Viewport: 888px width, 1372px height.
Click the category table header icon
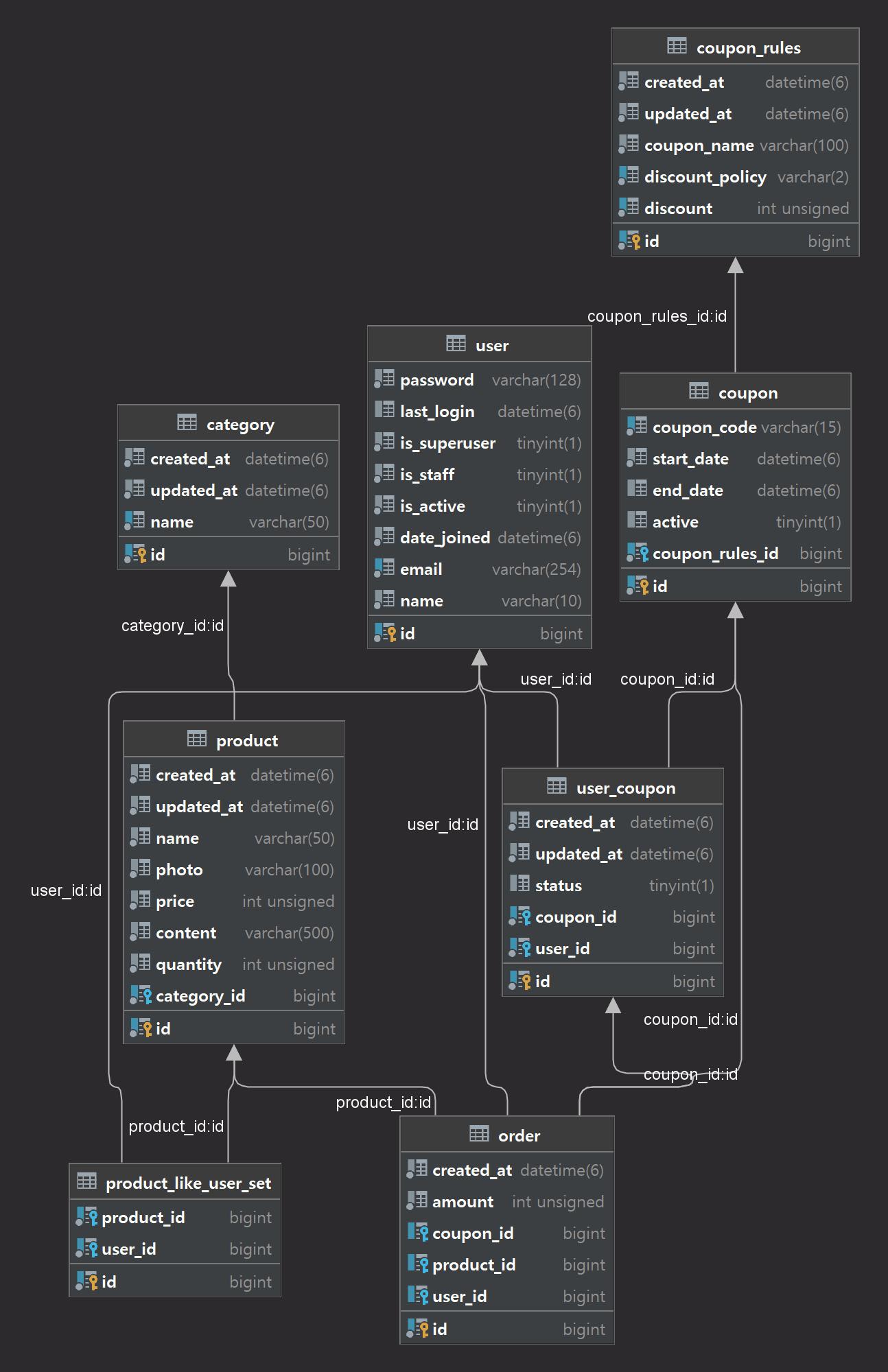pyautogui.click(x=187, y=423)
